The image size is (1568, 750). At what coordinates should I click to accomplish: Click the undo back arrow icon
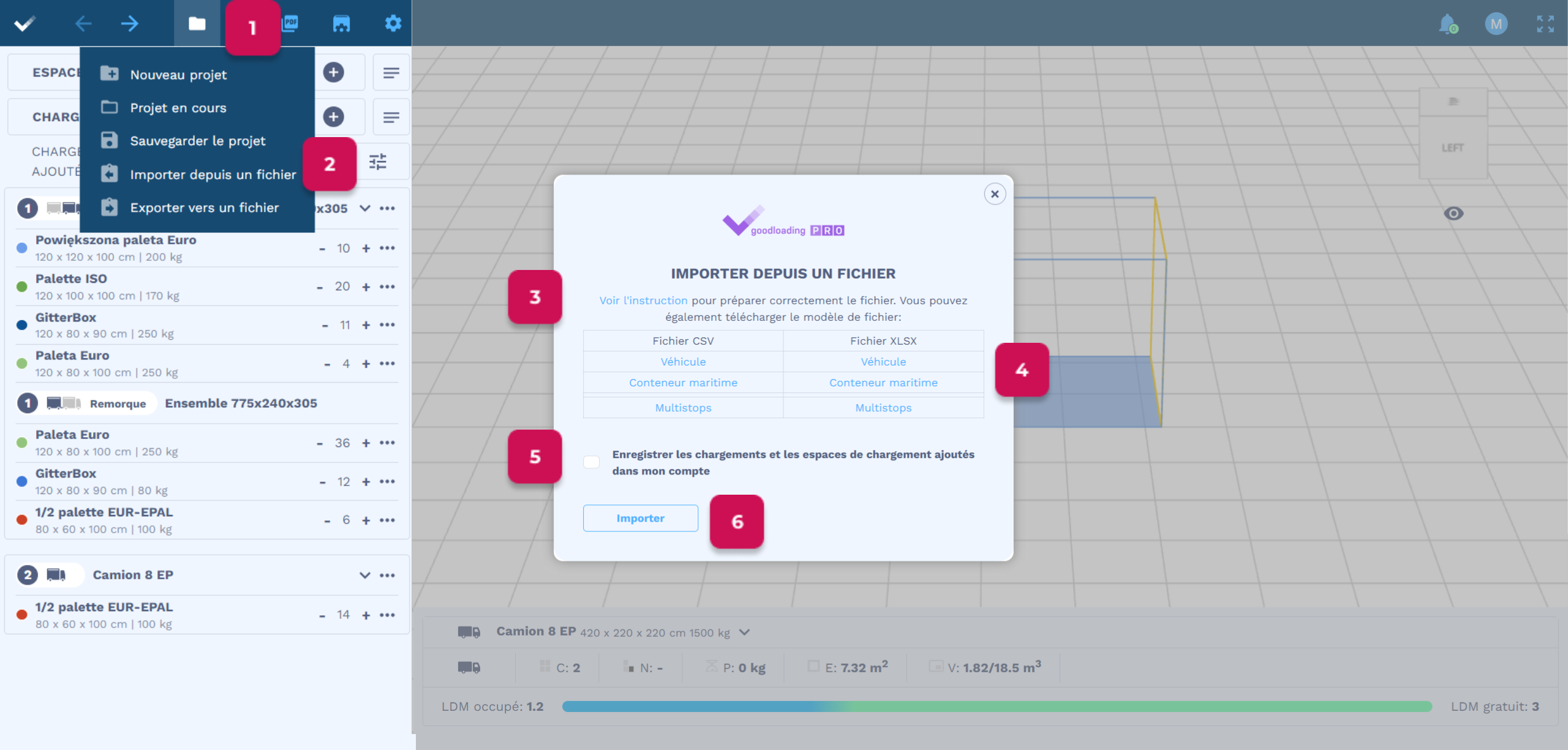83,24
